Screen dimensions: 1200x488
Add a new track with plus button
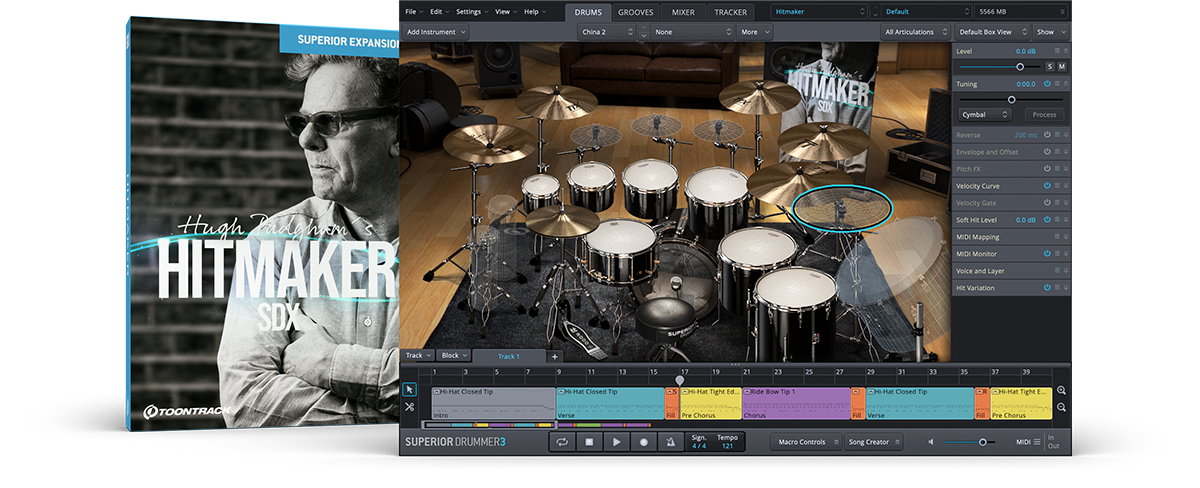click(x=555, y=356)
